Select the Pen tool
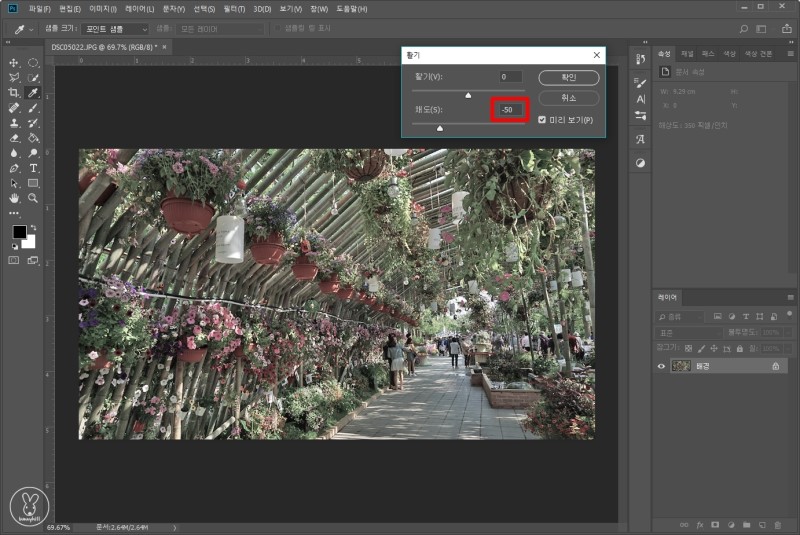This screenshot has height=535, width=800. (x=14, y=168)
